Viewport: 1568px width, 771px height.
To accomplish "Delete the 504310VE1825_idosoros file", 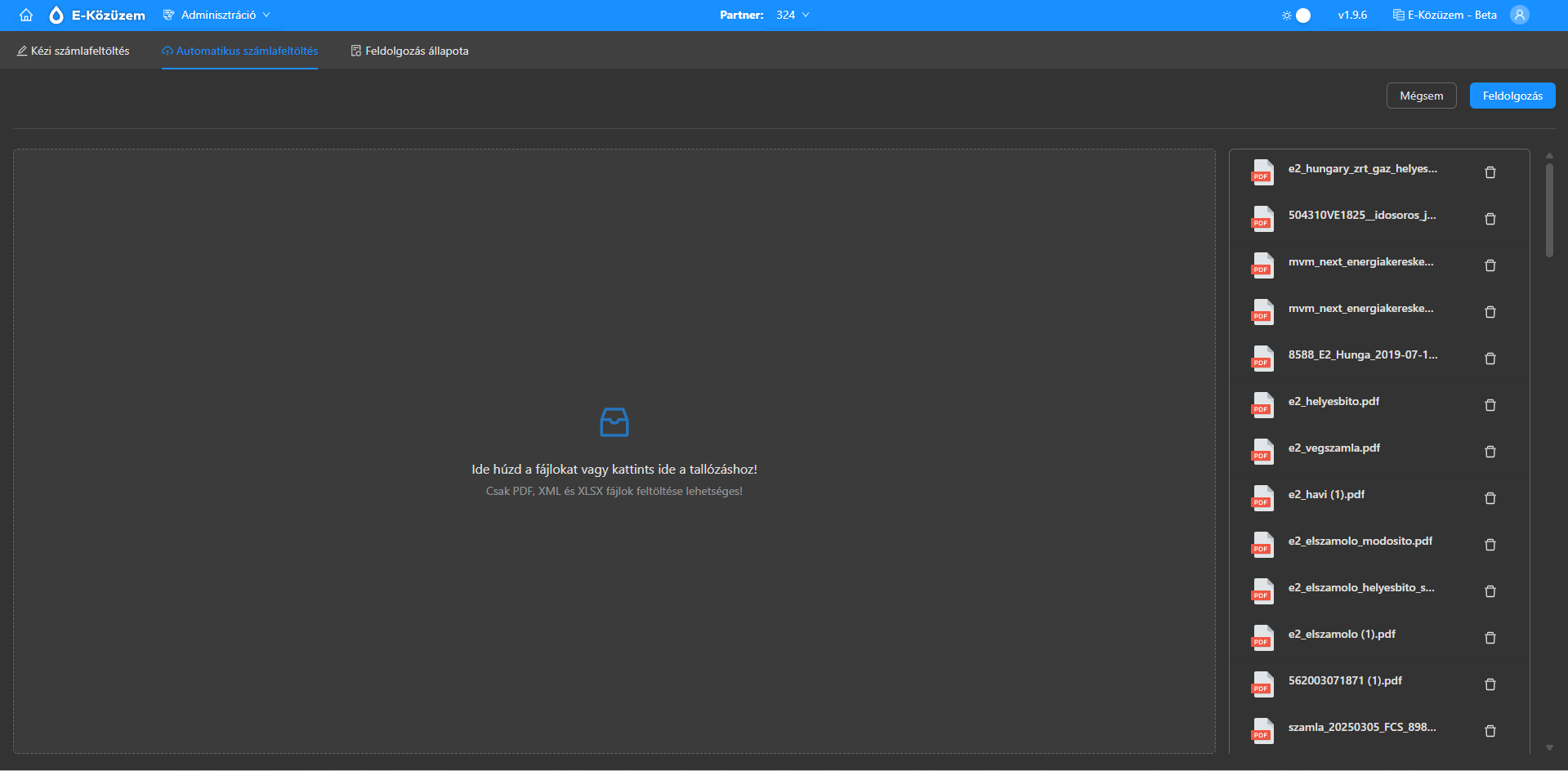I will click(x=1490, y=219).
